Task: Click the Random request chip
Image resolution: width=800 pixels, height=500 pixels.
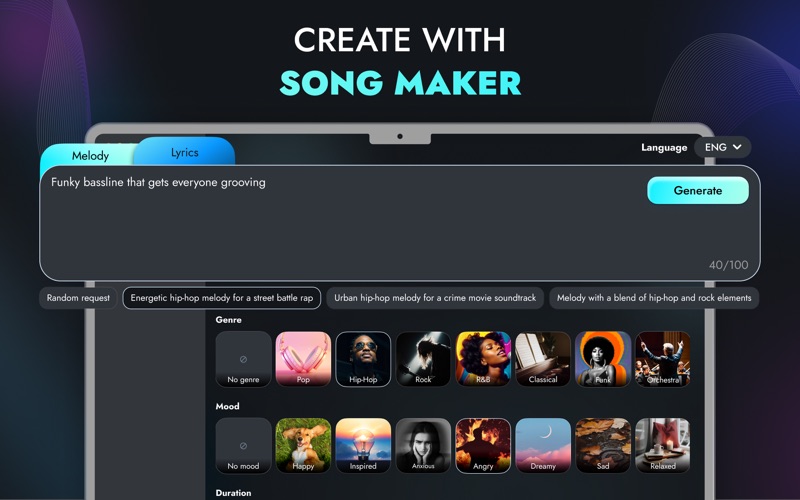Action: [78, 298]
